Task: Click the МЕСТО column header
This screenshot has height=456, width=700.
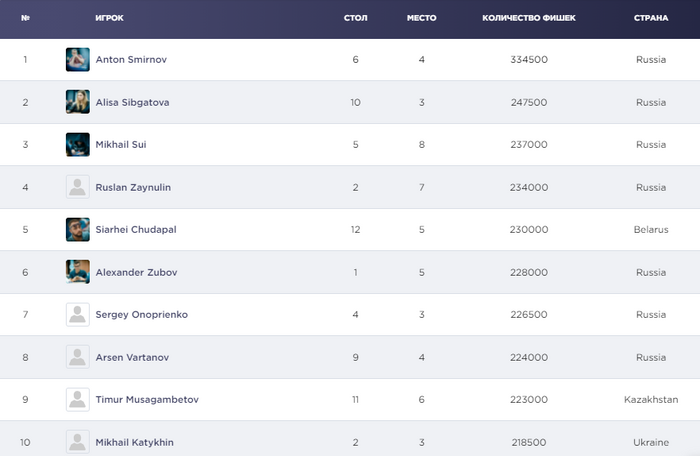Action: (422, 18)
